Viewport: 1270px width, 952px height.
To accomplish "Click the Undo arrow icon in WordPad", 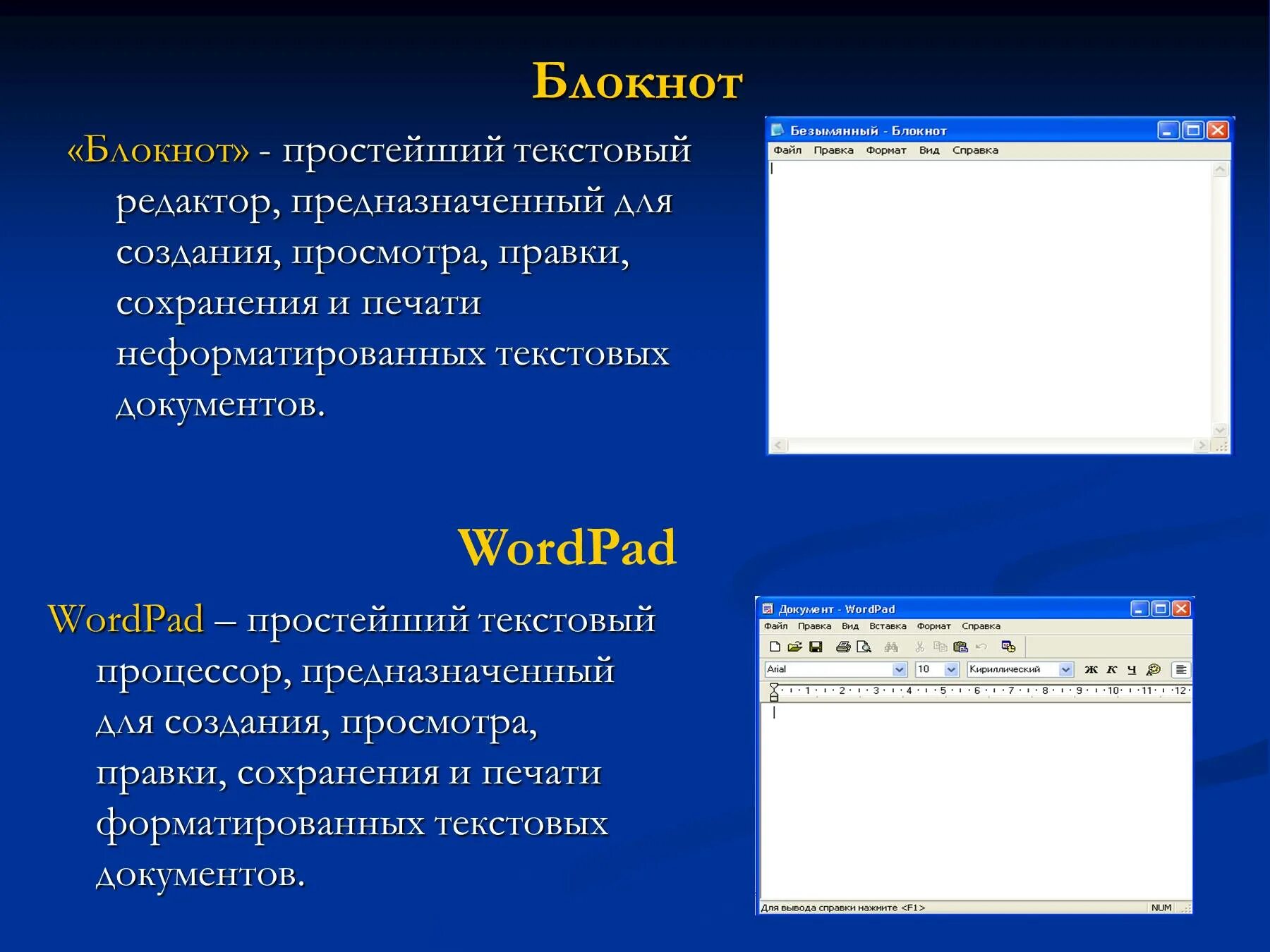I will coord(981,647).
